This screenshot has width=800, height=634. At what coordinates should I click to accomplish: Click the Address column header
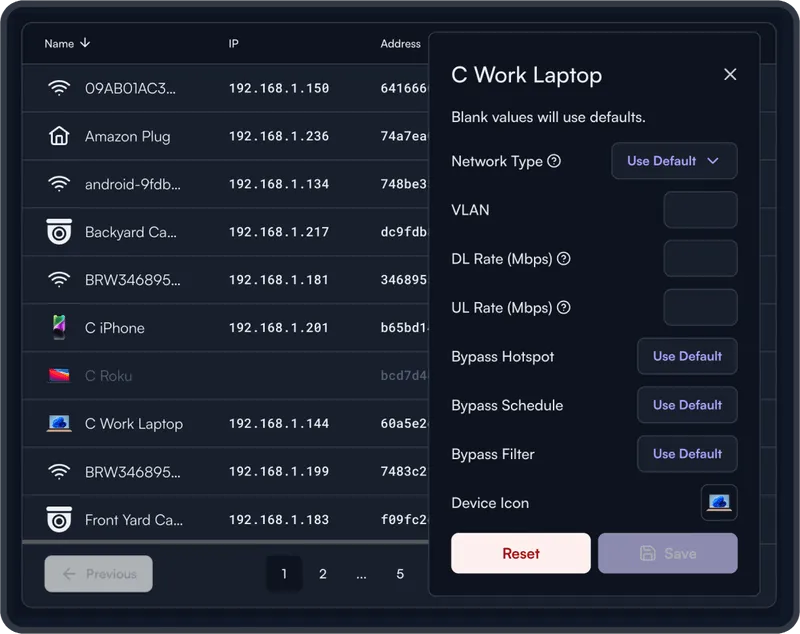(x=401, y=44)
